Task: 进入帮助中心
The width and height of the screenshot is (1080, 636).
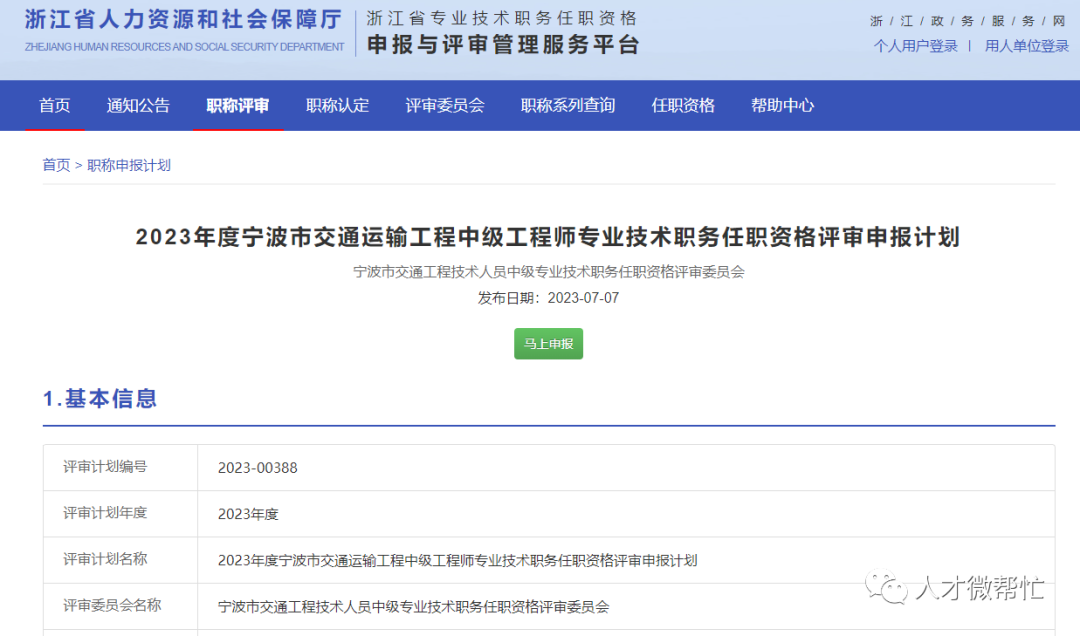Action: (x=782, y=105)
